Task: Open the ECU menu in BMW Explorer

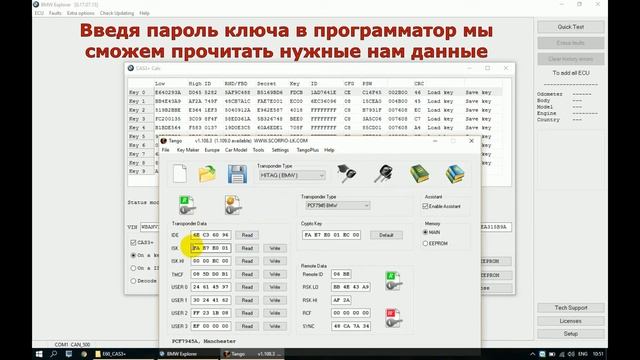Action: point(39,13)
